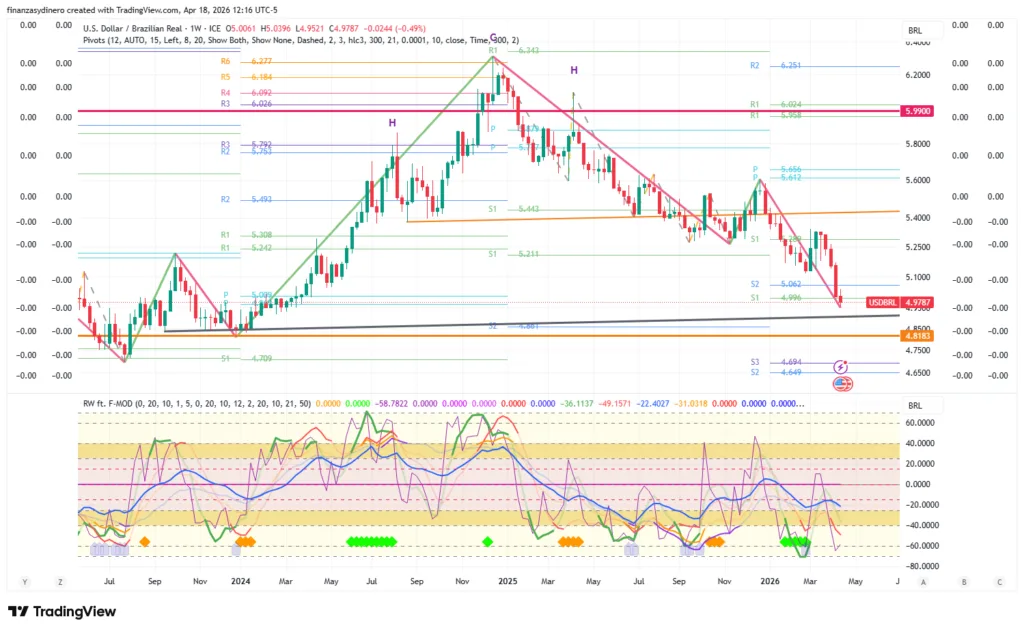The height and width of the screenshot is (632, 1024).
Task: Click the lightning bolt event icon
Action: [x=842, y=368]
